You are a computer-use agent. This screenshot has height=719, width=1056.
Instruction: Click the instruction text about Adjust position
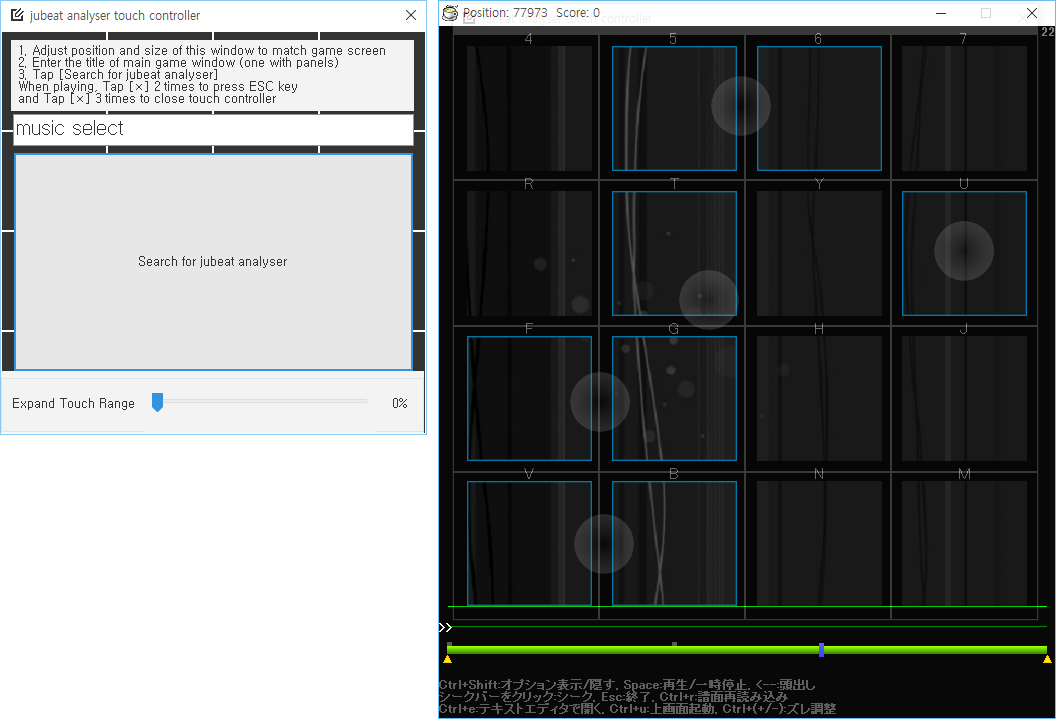click(202, 50)
